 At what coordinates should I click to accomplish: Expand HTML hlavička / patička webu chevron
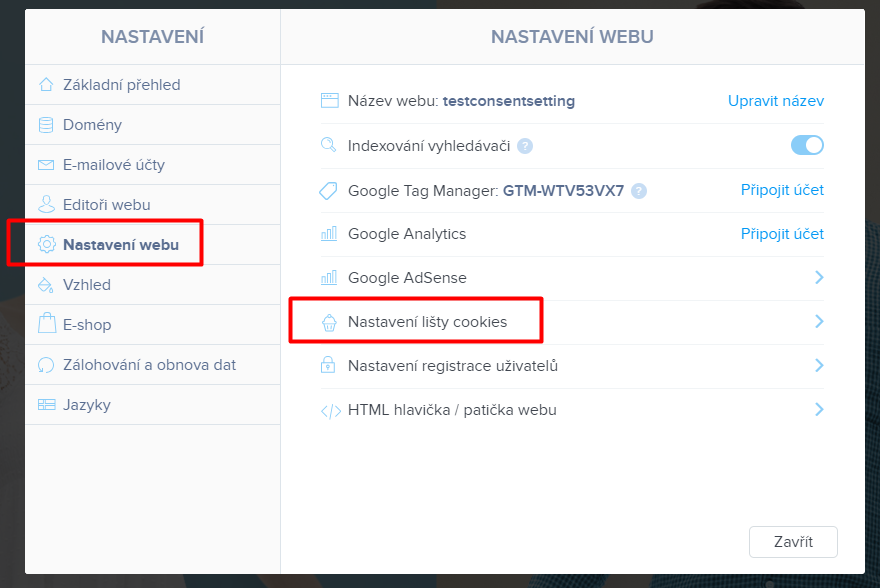coord(819,410)
